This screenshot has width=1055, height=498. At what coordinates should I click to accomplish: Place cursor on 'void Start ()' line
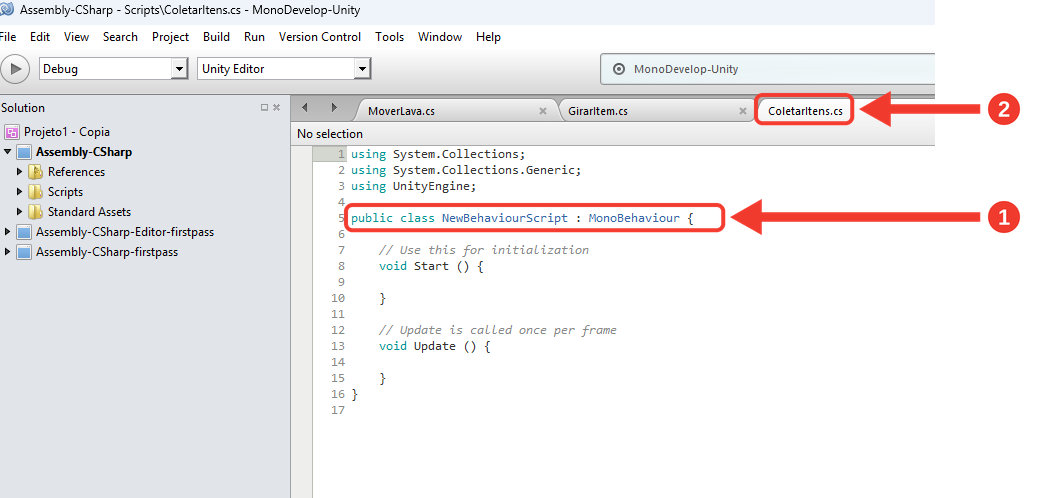coord(431,266)
